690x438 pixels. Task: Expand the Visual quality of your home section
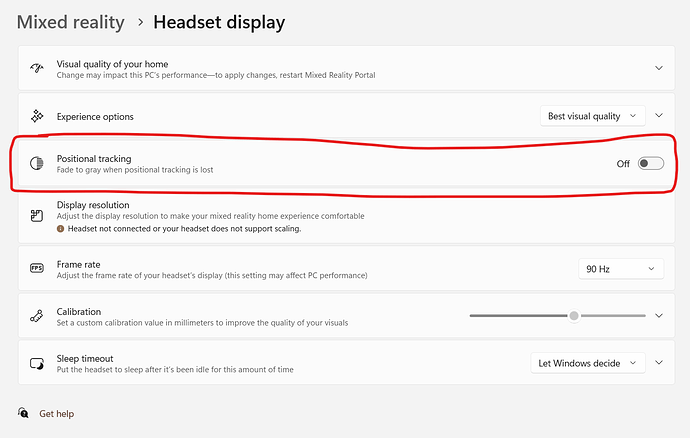coord(658,68)
